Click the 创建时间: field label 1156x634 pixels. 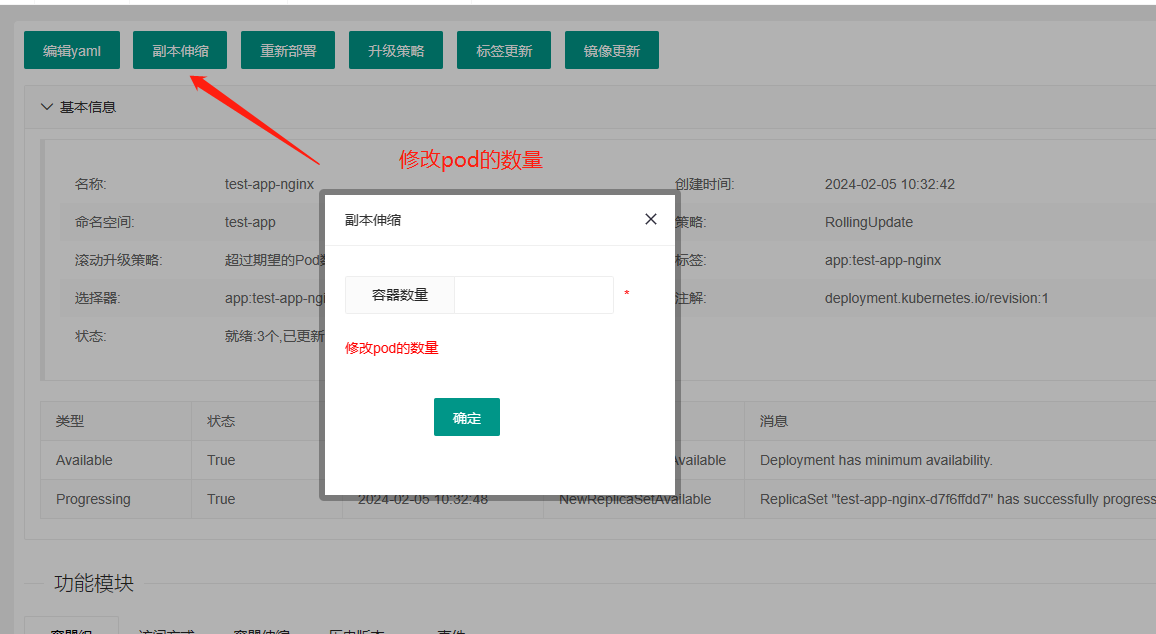(704, 184)
